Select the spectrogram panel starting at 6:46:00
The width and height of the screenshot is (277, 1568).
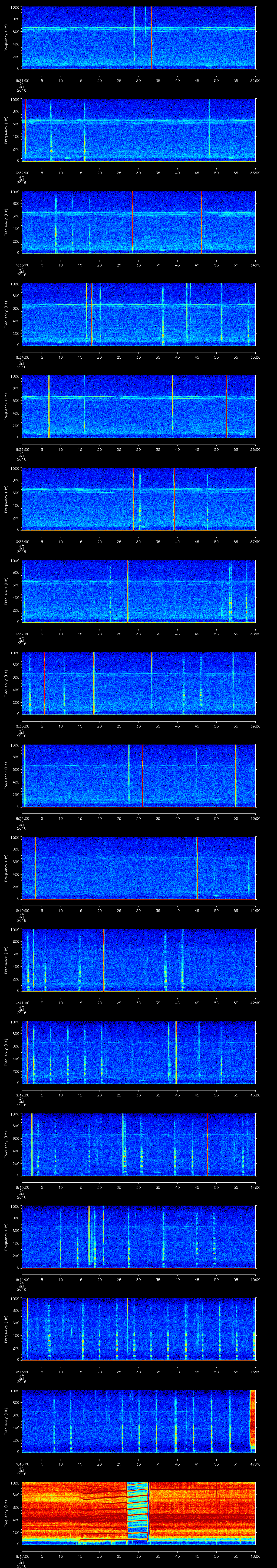pos(138,1421)
